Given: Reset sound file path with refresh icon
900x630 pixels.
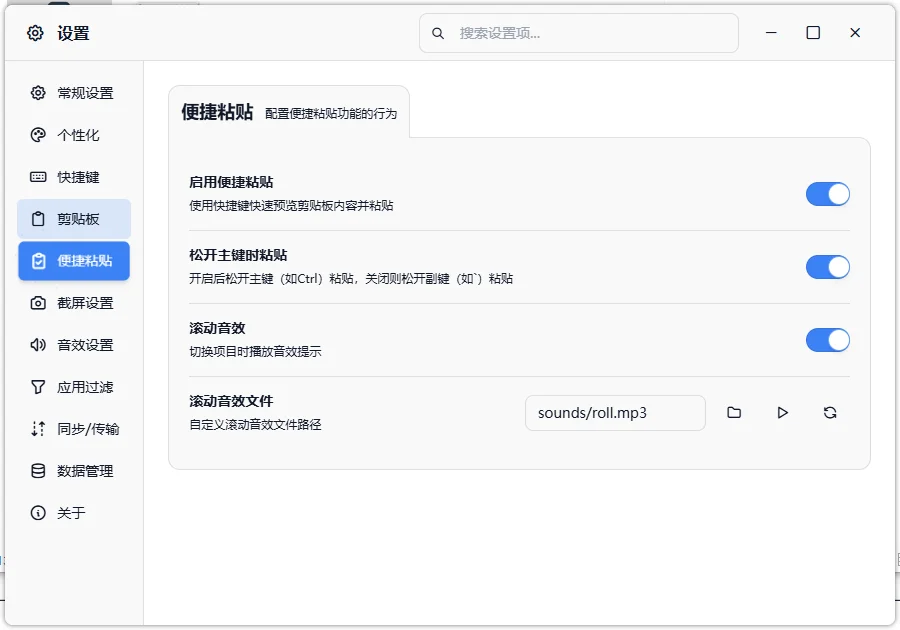Looking at the screenshot, I should click(830, 413).
